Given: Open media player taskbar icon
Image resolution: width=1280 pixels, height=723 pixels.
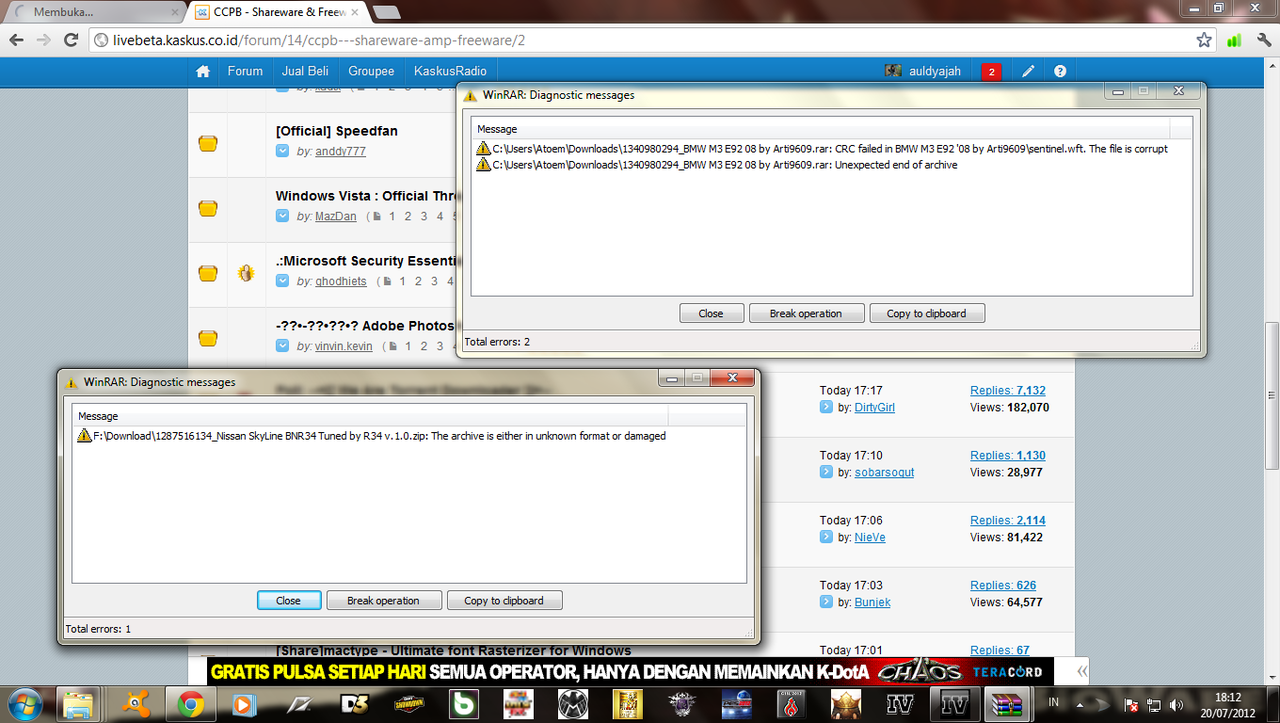Looking at the screenshot, I should click(x=245, y=704).
